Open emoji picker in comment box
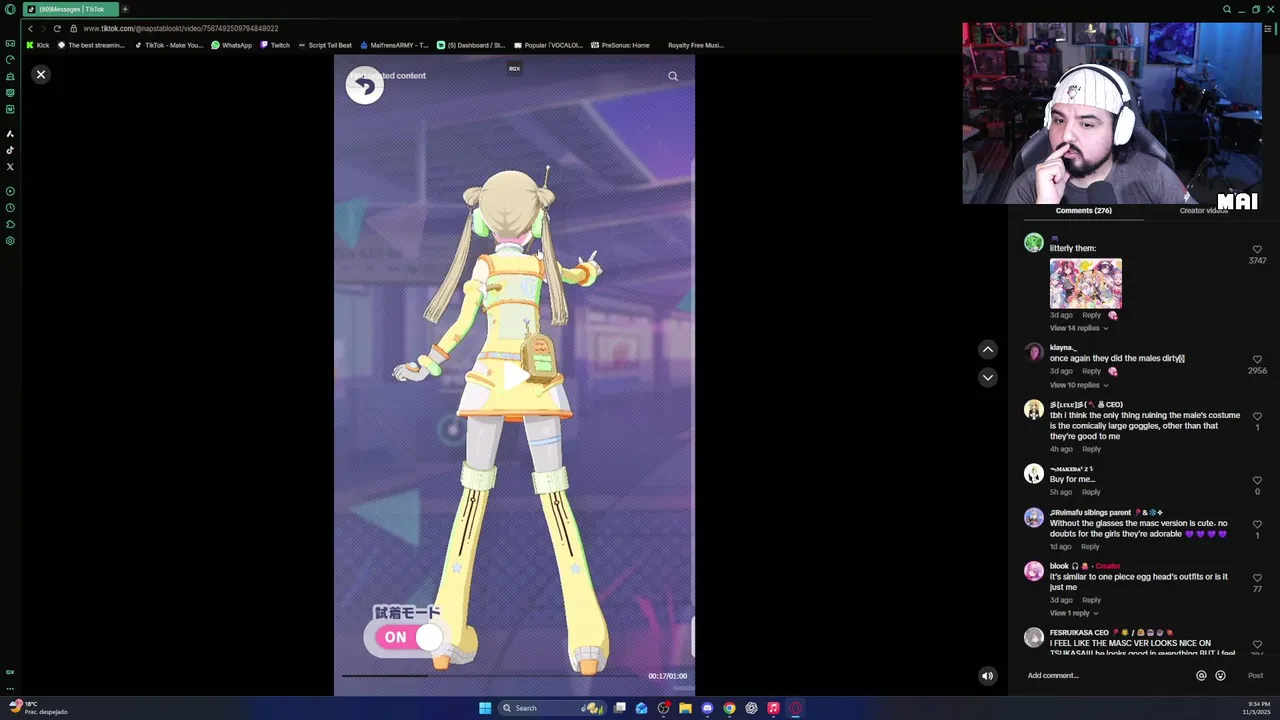The width and height of the screenshot is (1280, 720). click(x=1220, y=676)
